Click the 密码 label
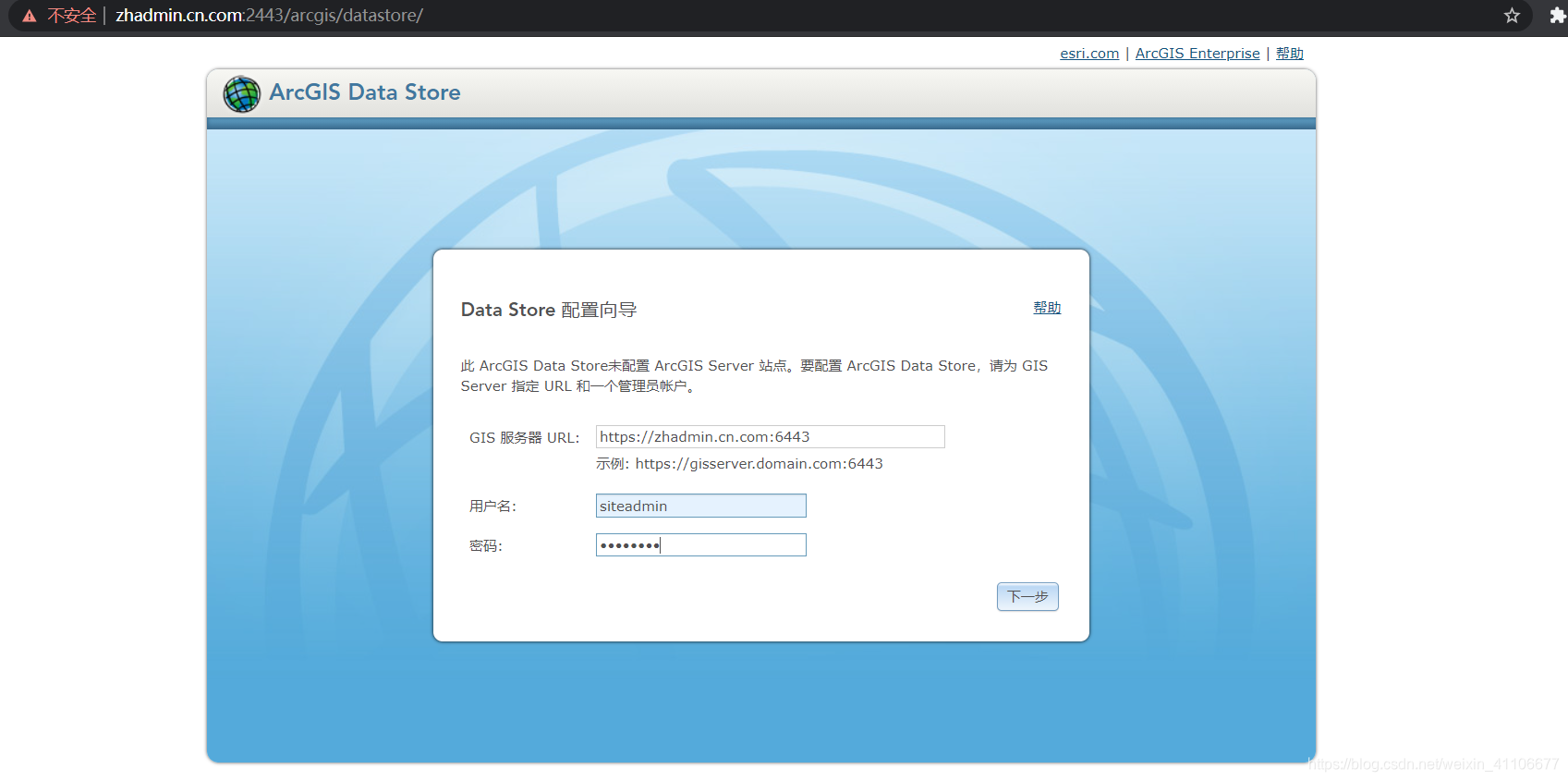The height and width of the screenshot is (781, 1568). 486,546
